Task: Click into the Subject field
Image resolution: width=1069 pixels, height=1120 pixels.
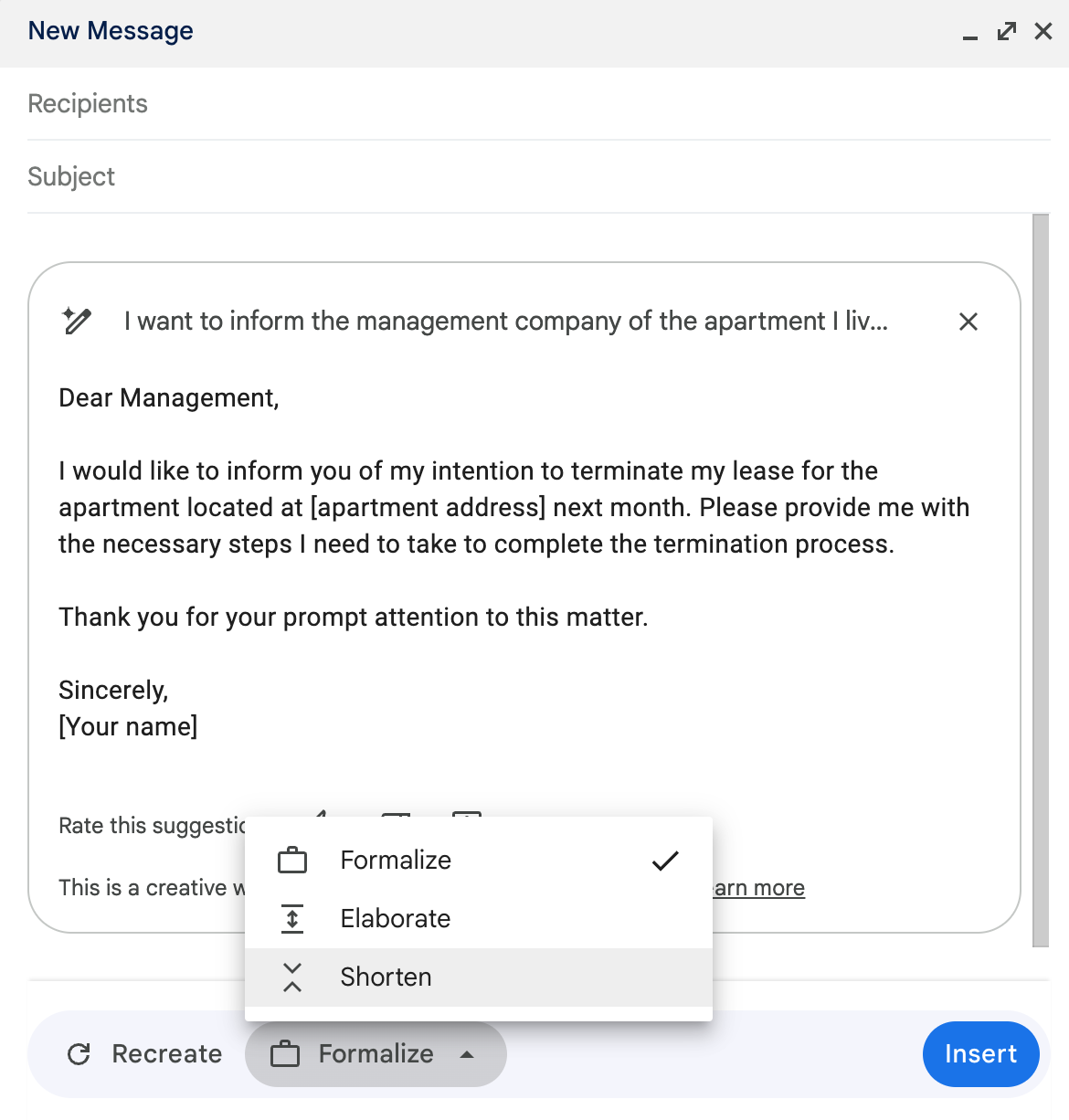Action: [539, 177]
